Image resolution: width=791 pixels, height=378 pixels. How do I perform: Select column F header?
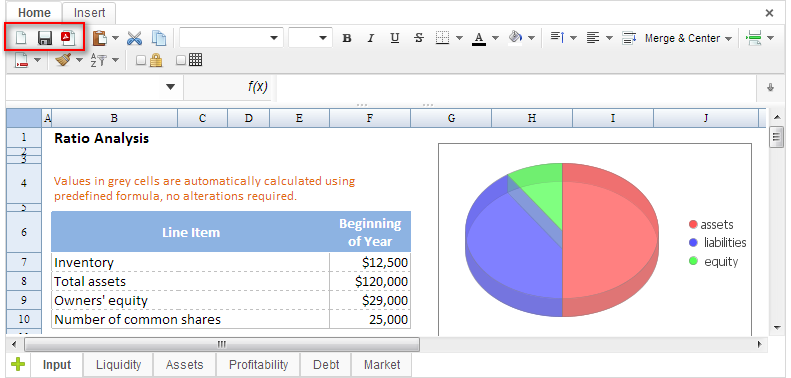point(370,118)
